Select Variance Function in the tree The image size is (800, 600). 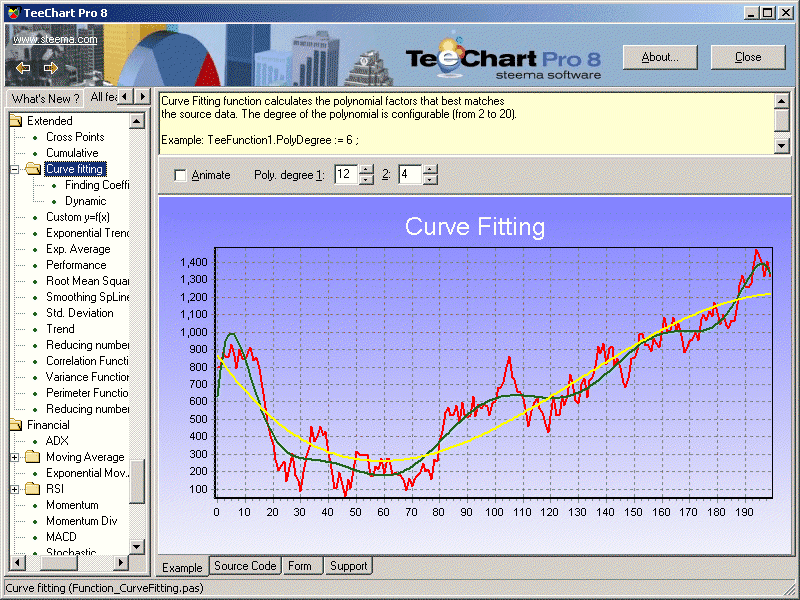[87, 377]
